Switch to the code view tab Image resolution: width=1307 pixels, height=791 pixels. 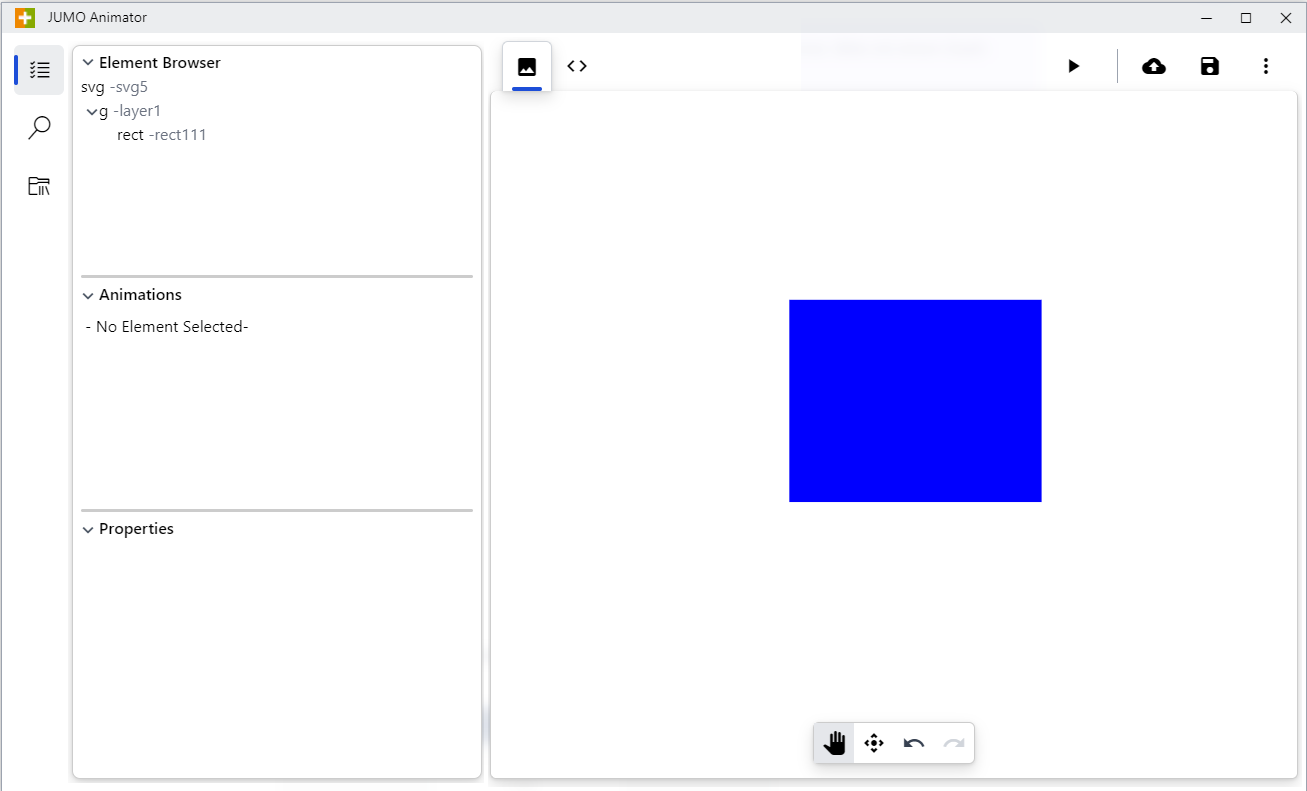(577, 66)
